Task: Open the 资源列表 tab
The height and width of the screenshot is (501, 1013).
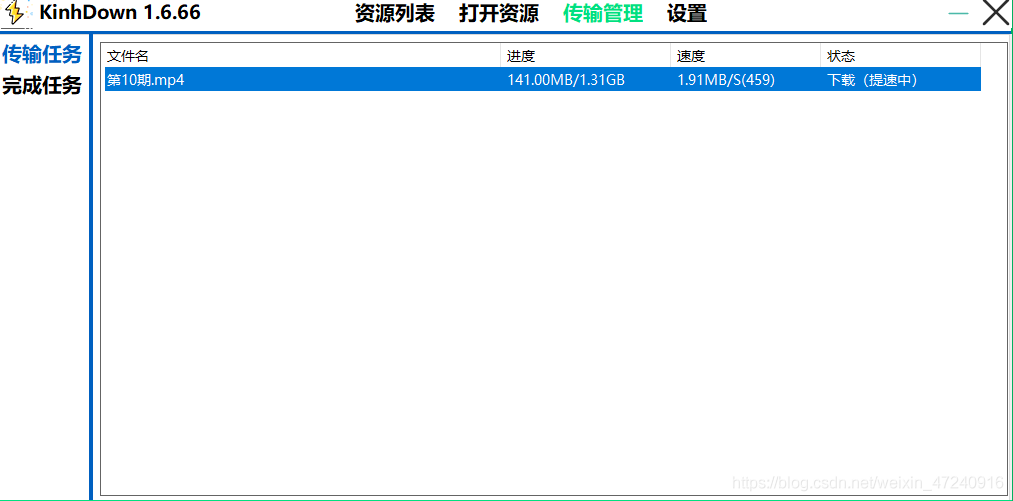Action: click(395, 14)
